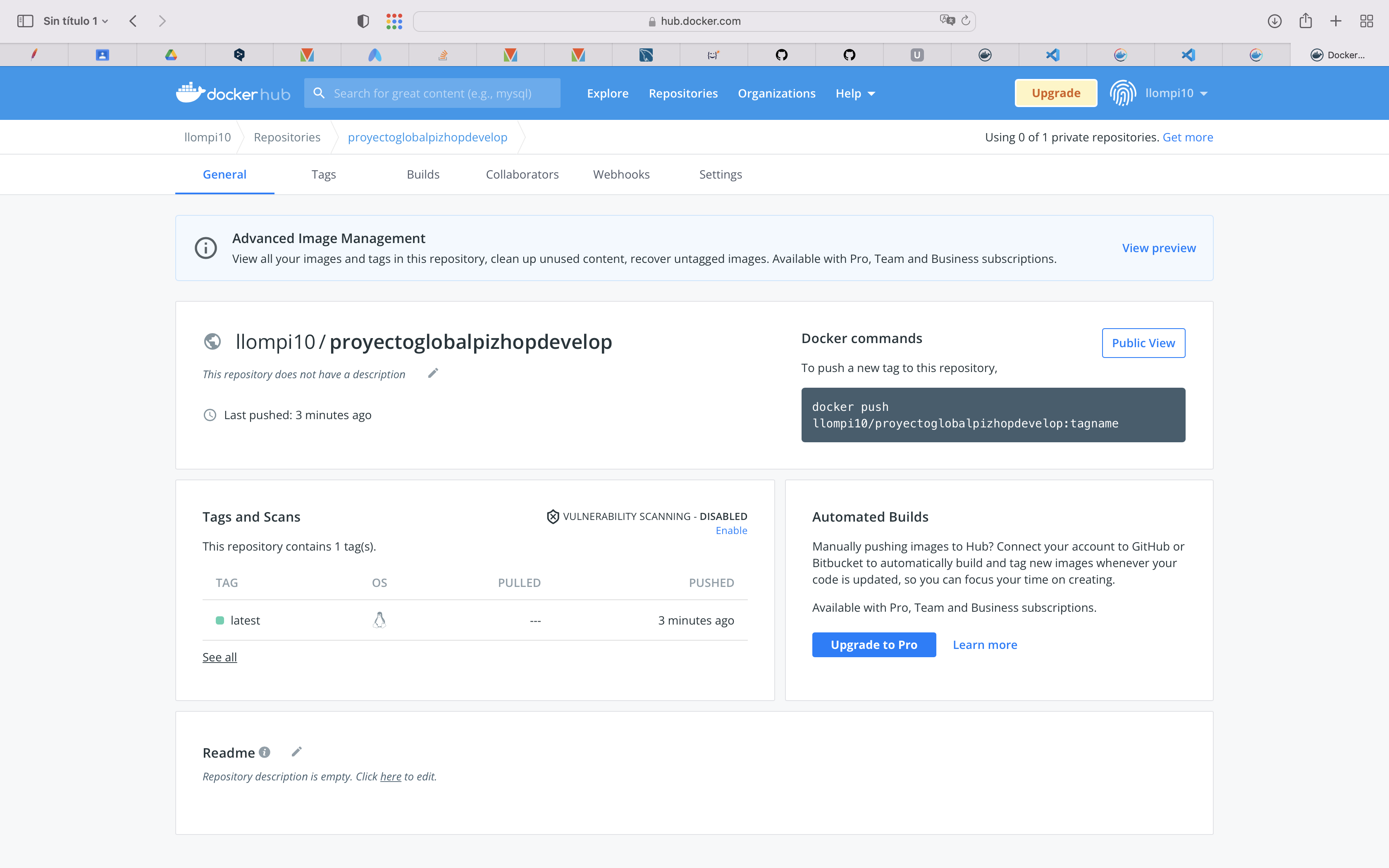Viewport: 1389px width, 868px height.
Task: Edit the repository description using pencil icon
Action: click(433, 373)
